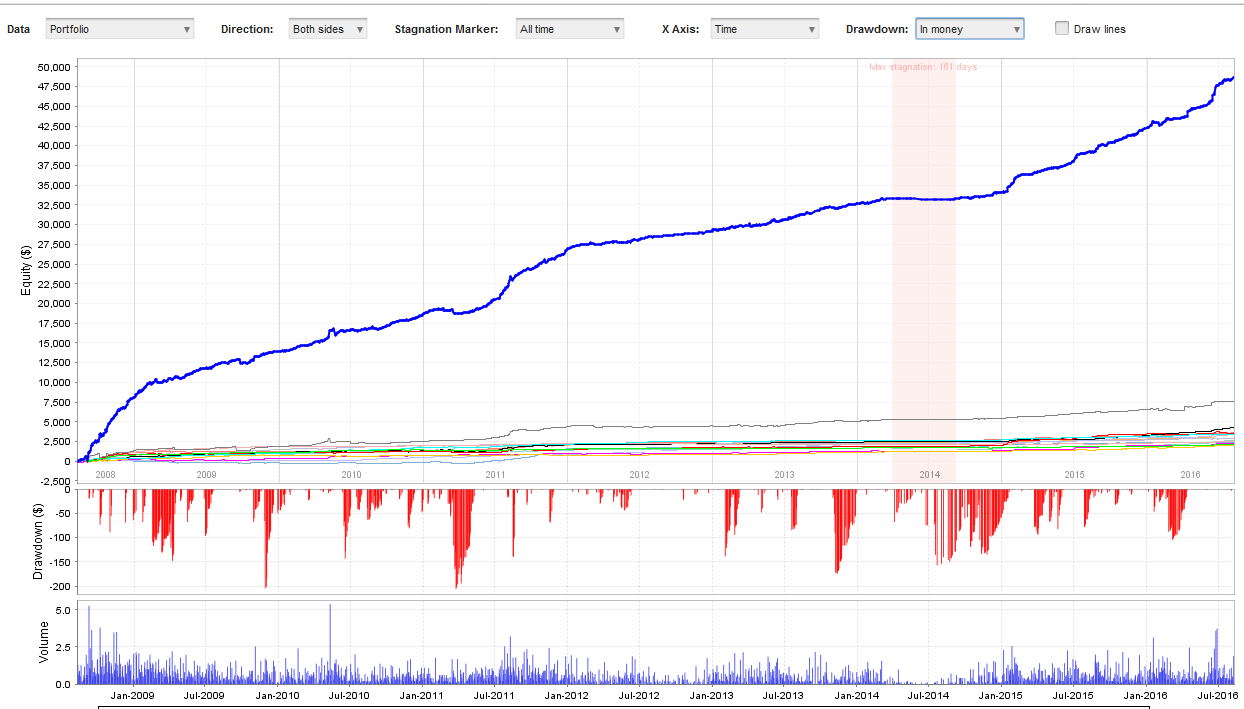Viewport: 1244px width, 709px height.
Task: Click the 2011 year label in the equity chart
Action: [x=495, y=475]
